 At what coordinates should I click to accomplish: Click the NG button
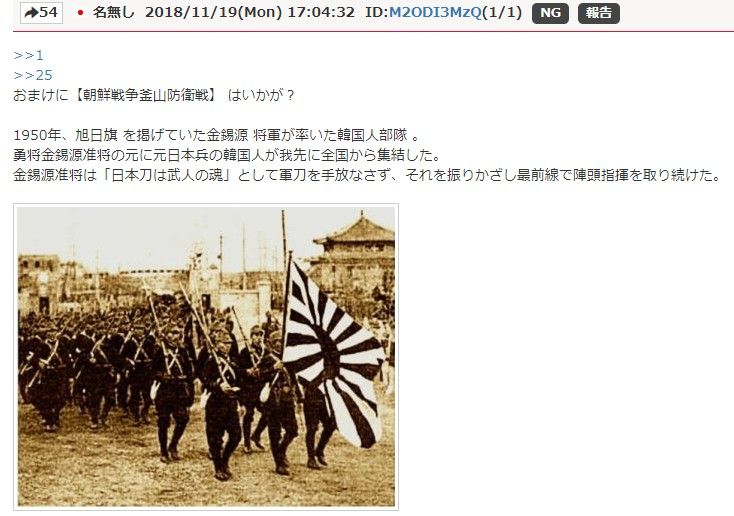point(550,13)
